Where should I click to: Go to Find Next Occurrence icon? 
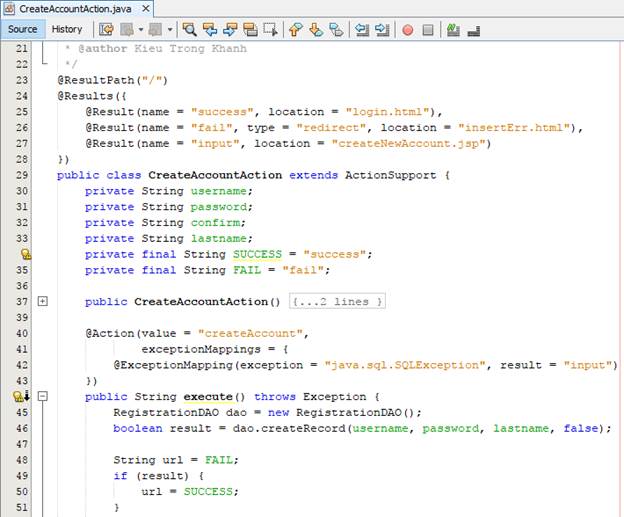coord(230,29)
